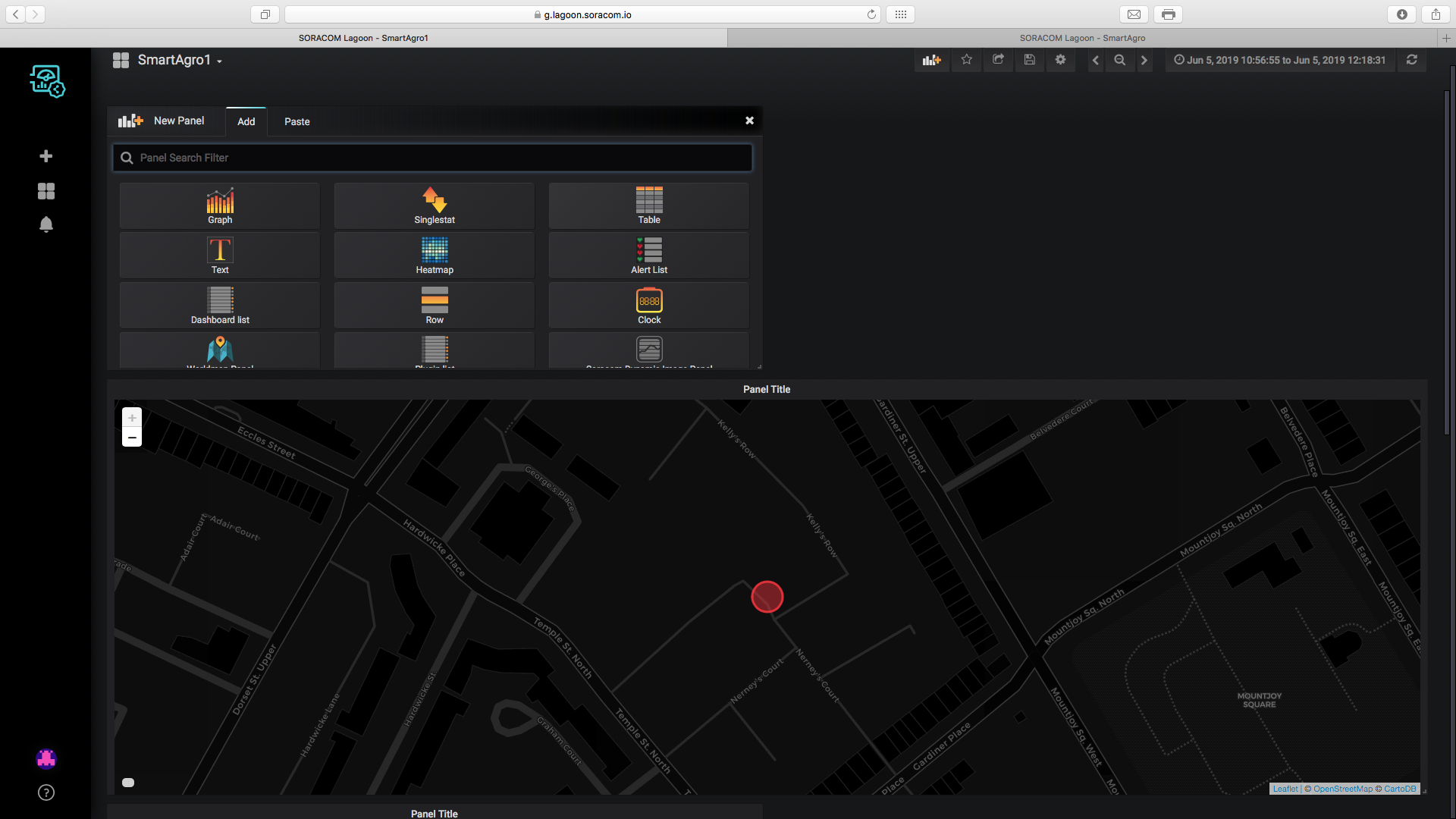Open the OpenStreetMap attribution link
This screenshot has width=1456, height=819.
[x=1342, y=789]
